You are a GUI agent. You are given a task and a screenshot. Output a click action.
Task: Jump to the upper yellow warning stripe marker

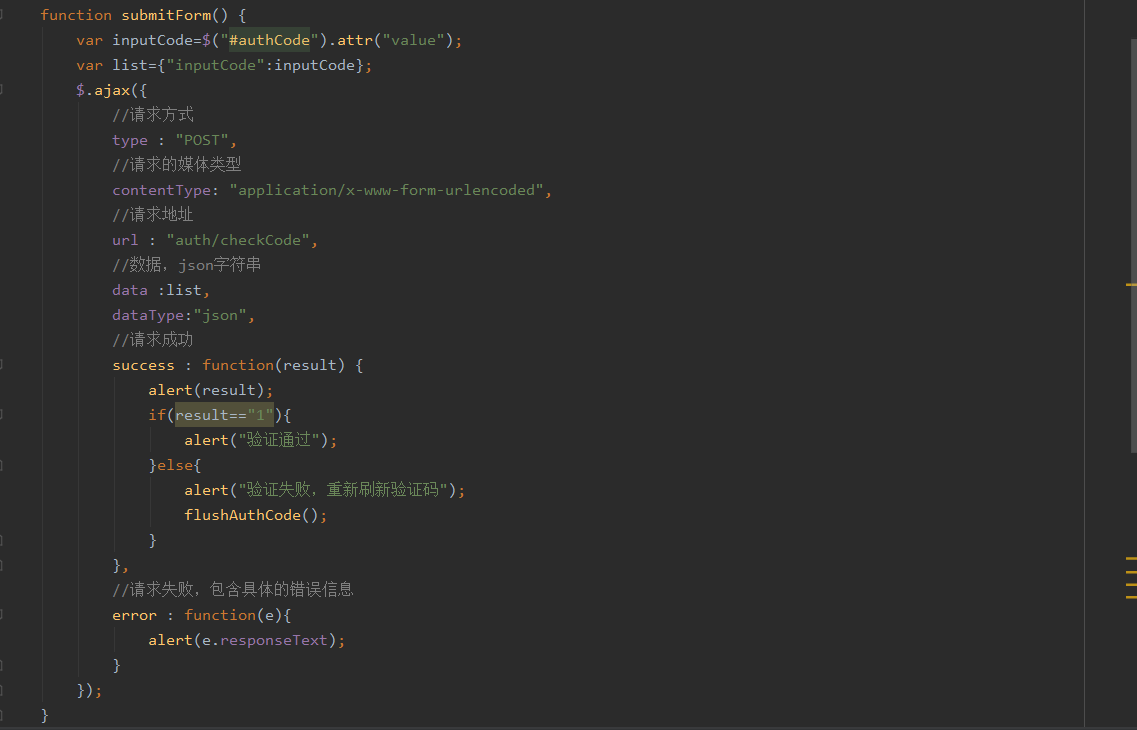[1131, 285]
